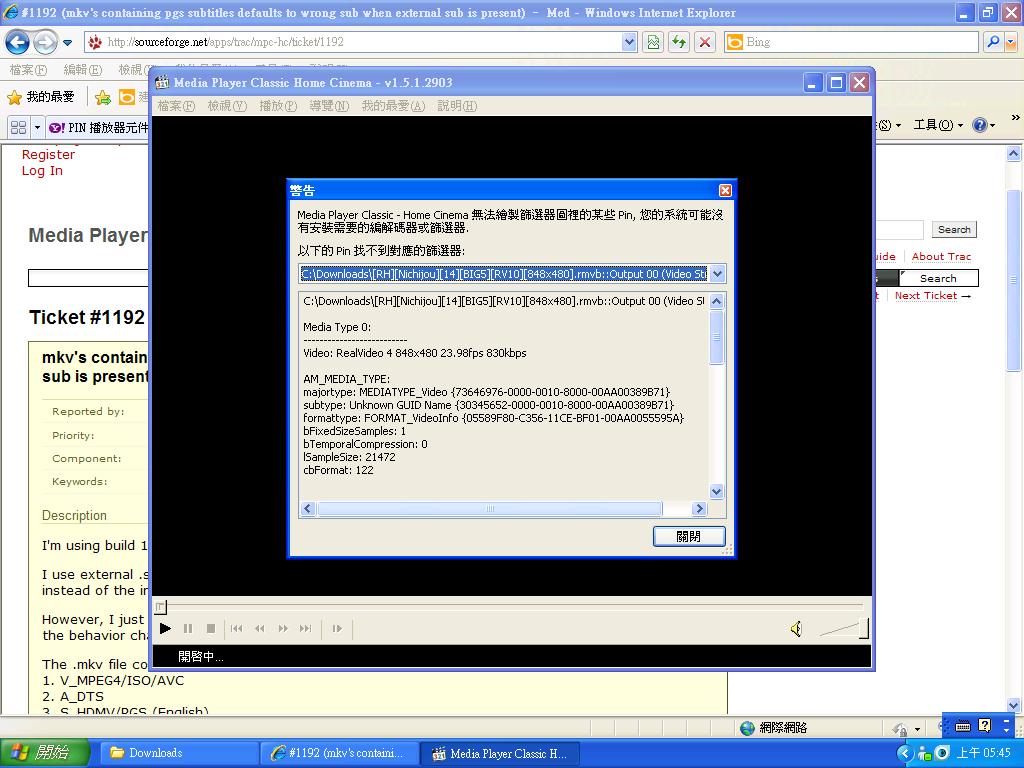Mute audio with the speaker icon
This screenshot has width=1024, height=768.
[796, 629]
